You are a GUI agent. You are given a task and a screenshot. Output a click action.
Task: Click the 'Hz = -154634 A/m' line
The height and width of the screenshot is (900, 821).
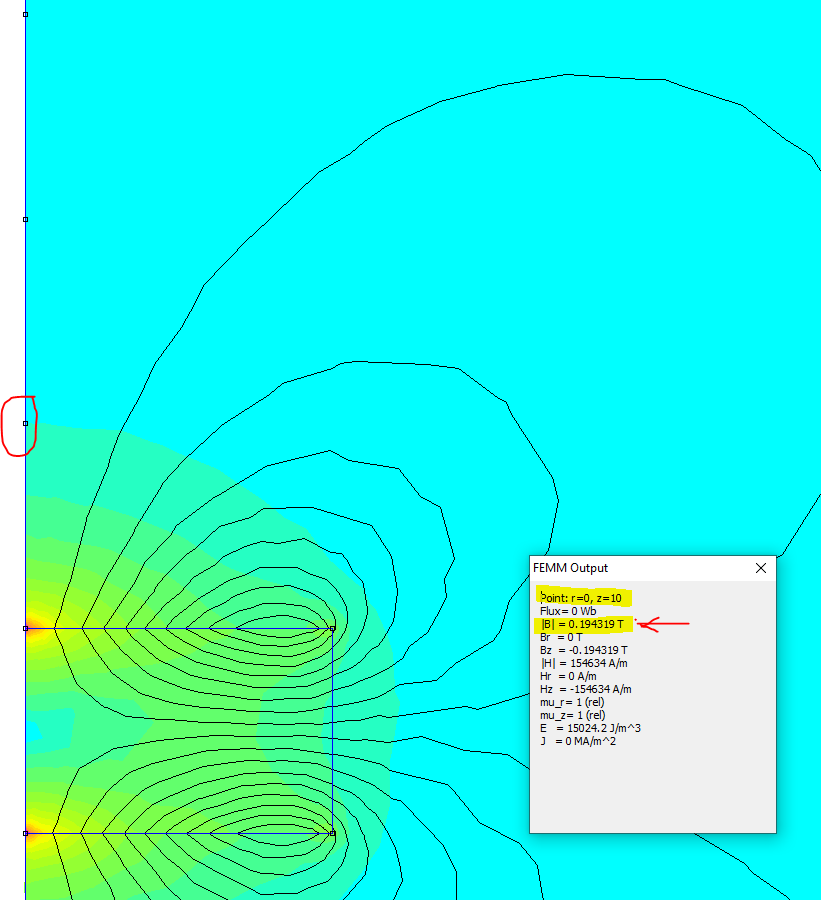(x=586, y=689)
